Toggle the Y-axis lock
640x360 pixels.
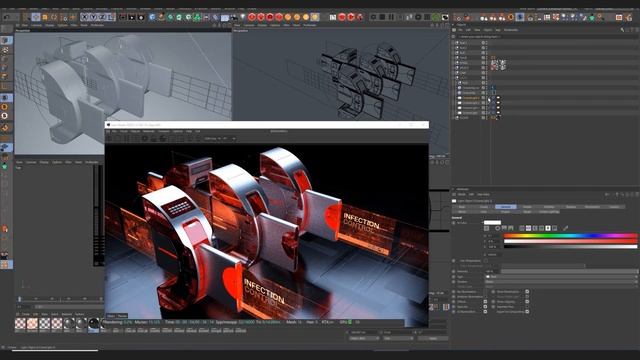click(94, 17)
